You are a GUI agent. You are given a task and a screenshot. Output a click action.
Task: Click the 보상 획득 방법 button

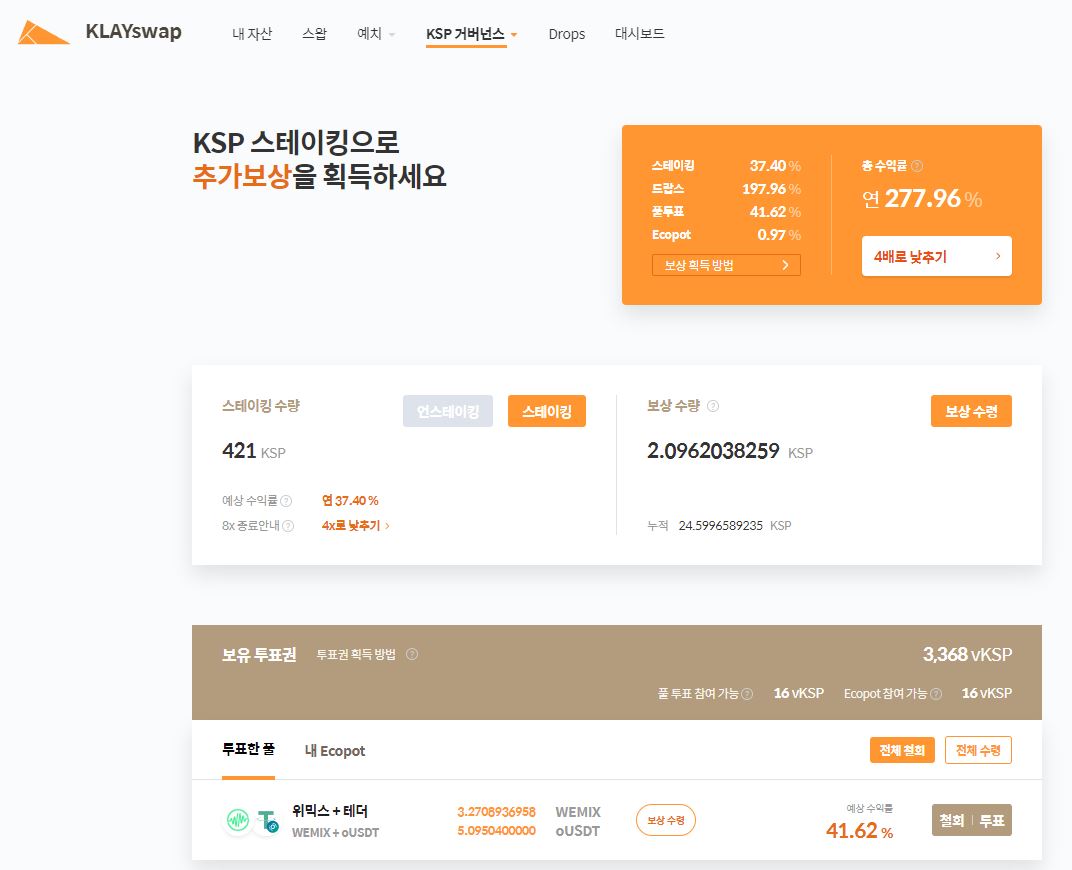[x=726, y=265]
